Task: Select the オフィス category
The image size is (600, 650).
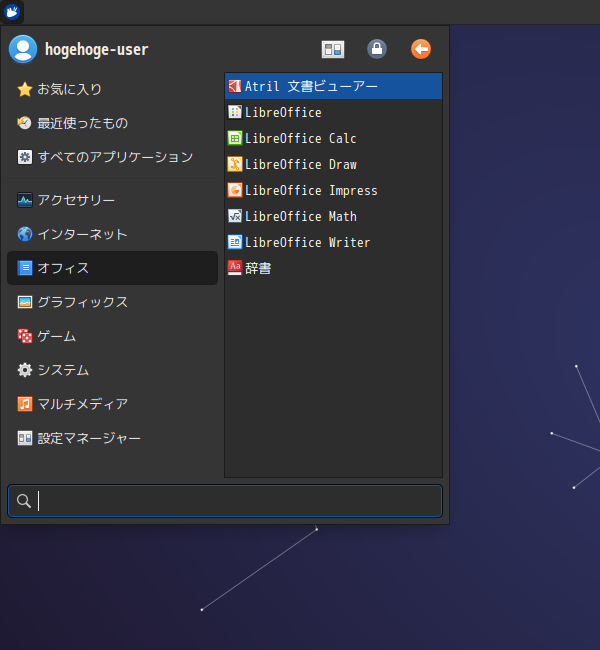Action: (112, 268)
